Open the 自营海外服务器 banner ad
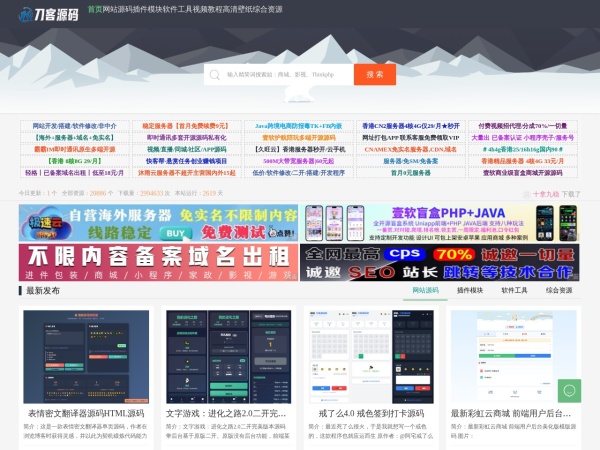Viewport: 600px width, 450px height. point(158,223)
